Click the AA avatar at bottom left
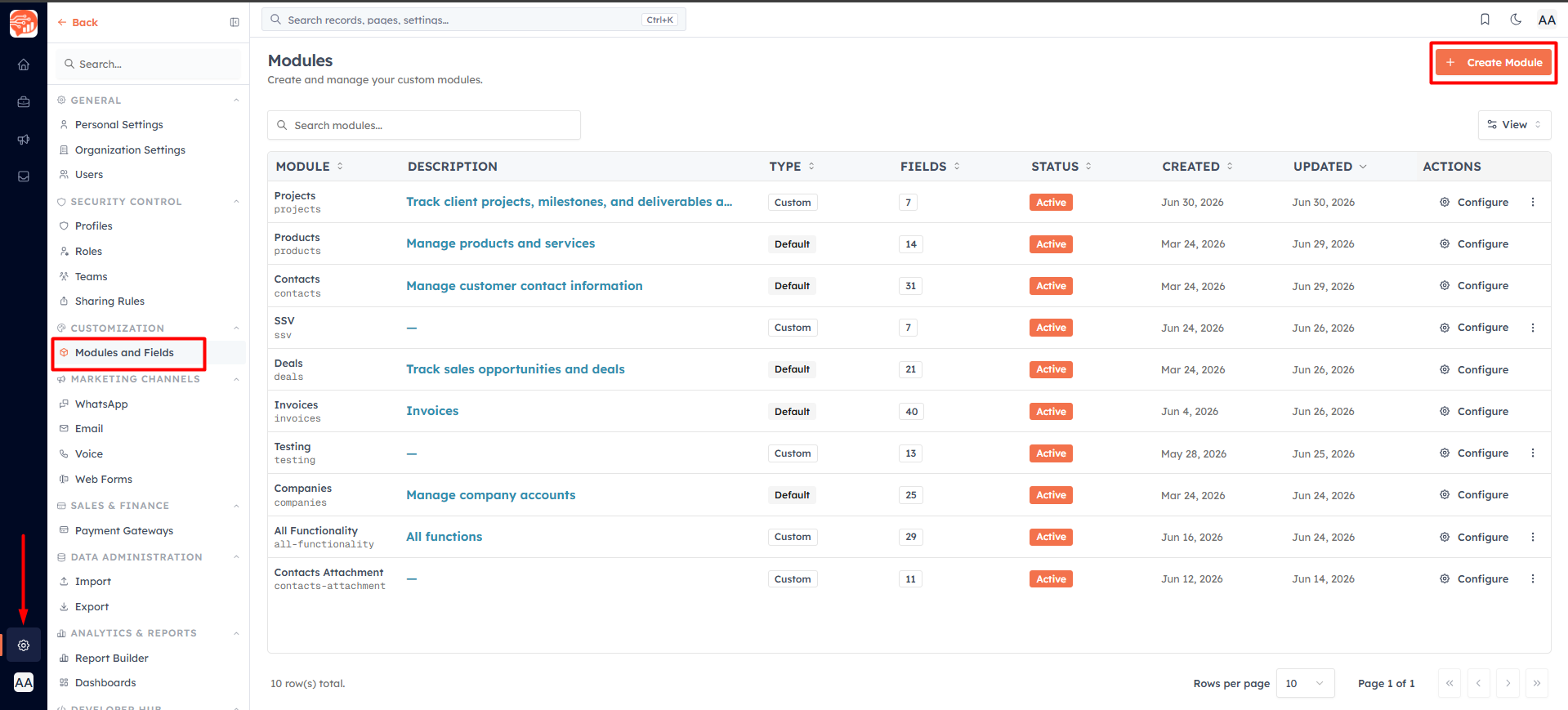 coord(24,683)
